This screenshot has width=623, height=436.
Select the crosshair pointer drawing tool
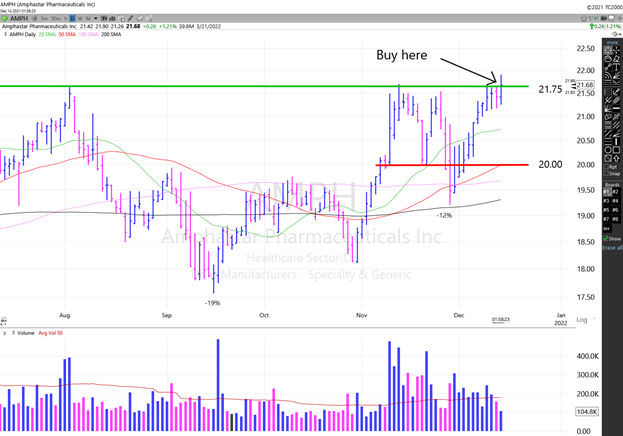[x=616, y=50]
